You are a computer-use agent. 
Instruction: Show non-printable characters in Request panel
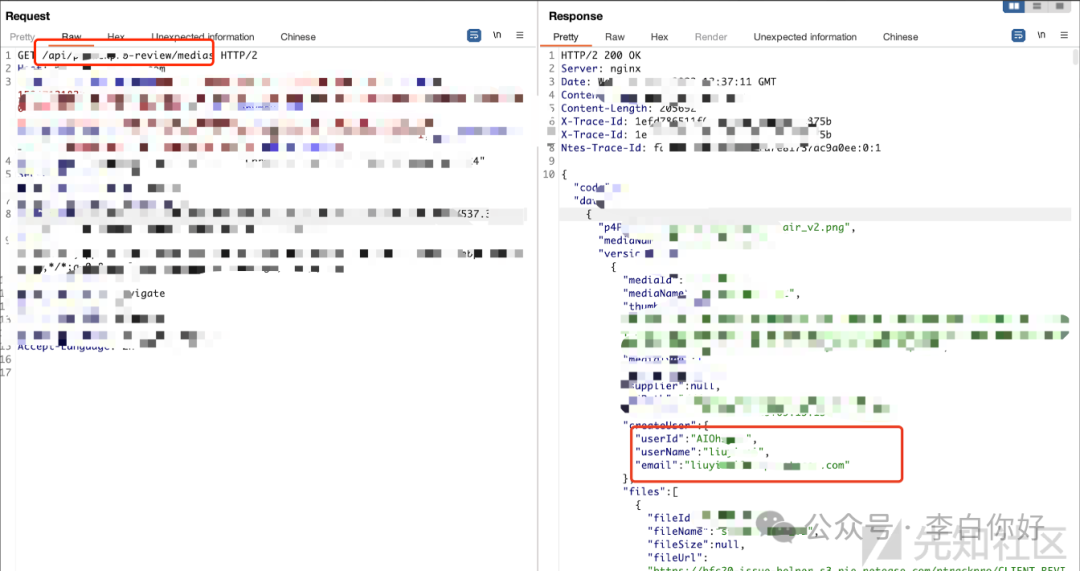pos(497,35)
